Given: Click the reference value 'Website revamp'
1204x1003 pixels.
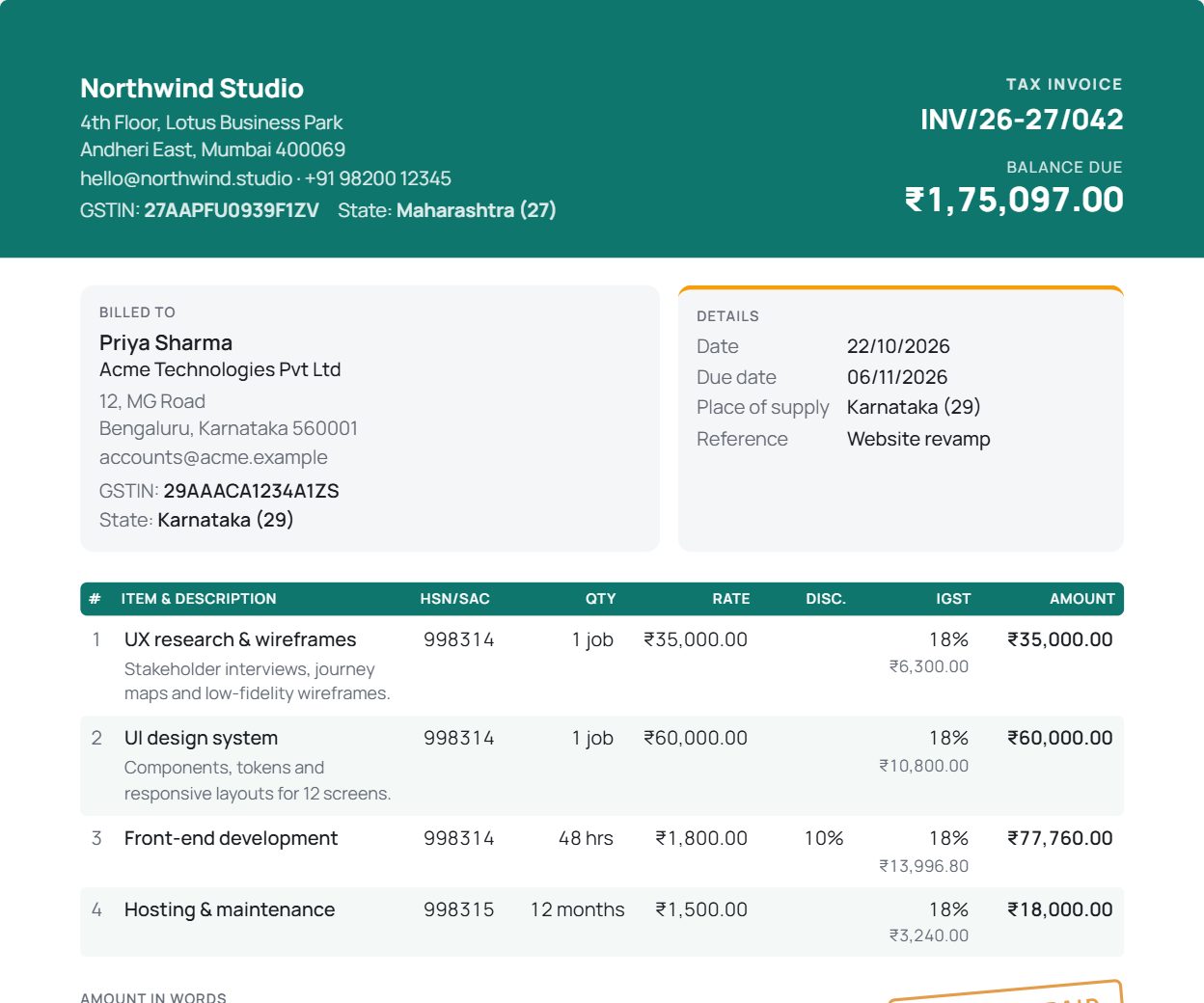Looking at the screenshot, I should tap(918, 439).
